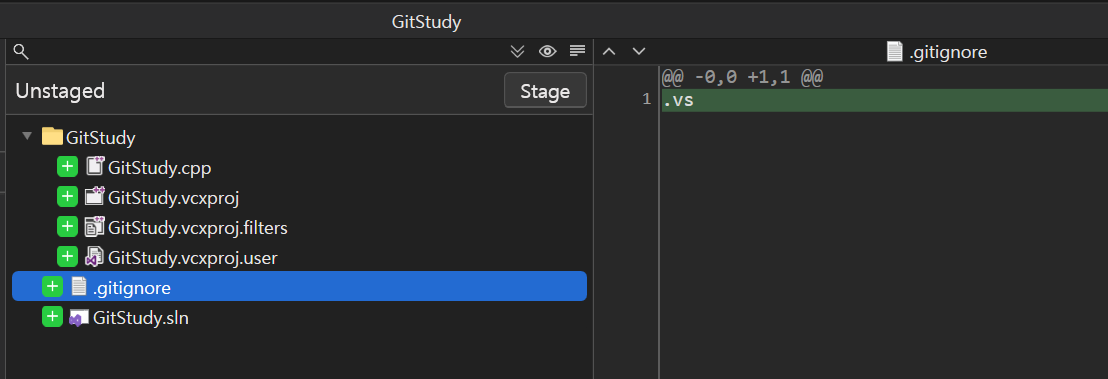Go to previous diff with up arrow
This screenshot has width=1108, height=379.
pyautogui.click(x=609, y=51)
